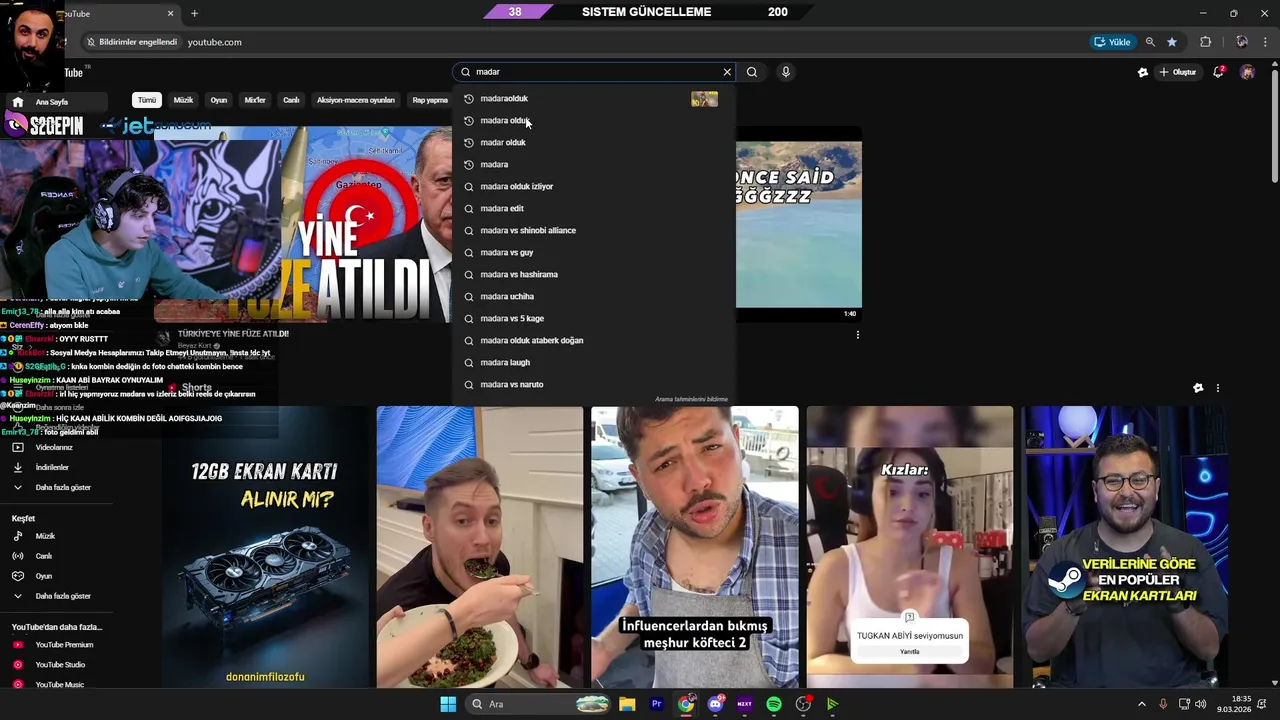Image resolution: width=1280 pixels, height=720 pixels.
Task: Select suggestion "madara vs shinobi alliance"
Action: (594, 230)
